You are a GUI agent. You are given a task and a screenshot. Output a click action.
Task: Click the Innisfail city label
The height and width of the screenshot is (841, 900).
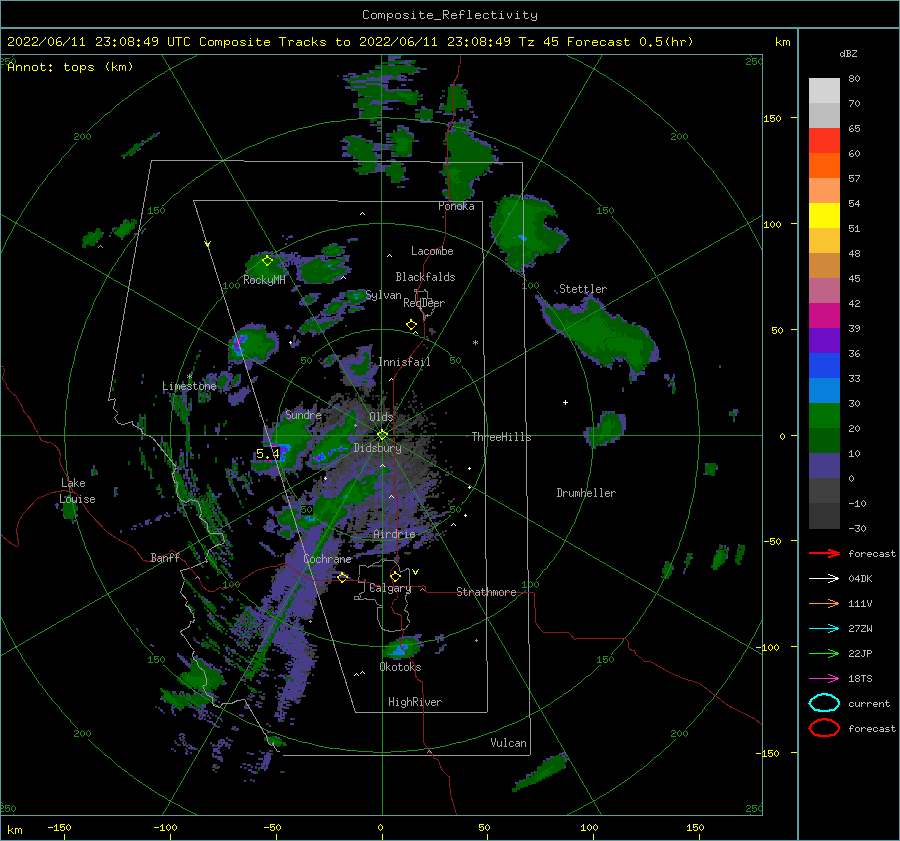[404, 362]
